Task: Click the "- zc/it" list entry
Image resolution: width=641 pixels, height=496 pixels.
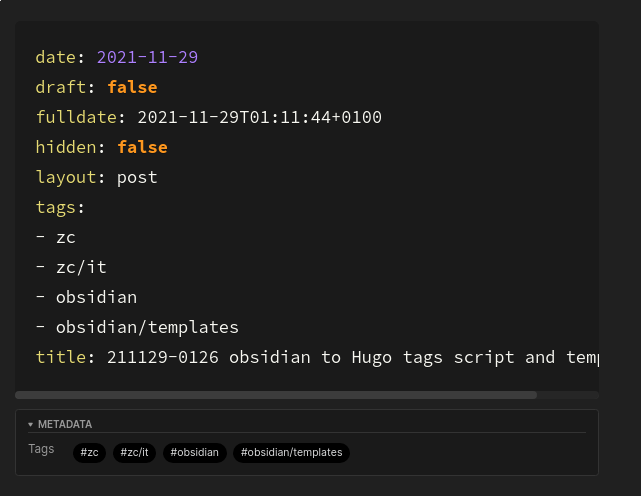Action: coord(70,267)
